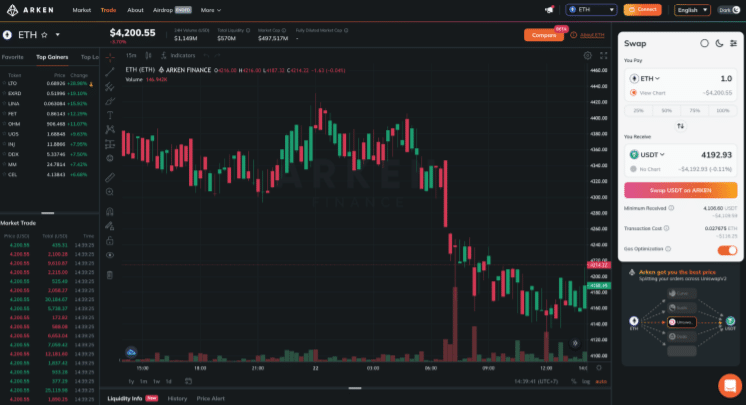Screen dimensions: 746x405
Task: Open swap settings sliders icon
Action: point(734,43)
